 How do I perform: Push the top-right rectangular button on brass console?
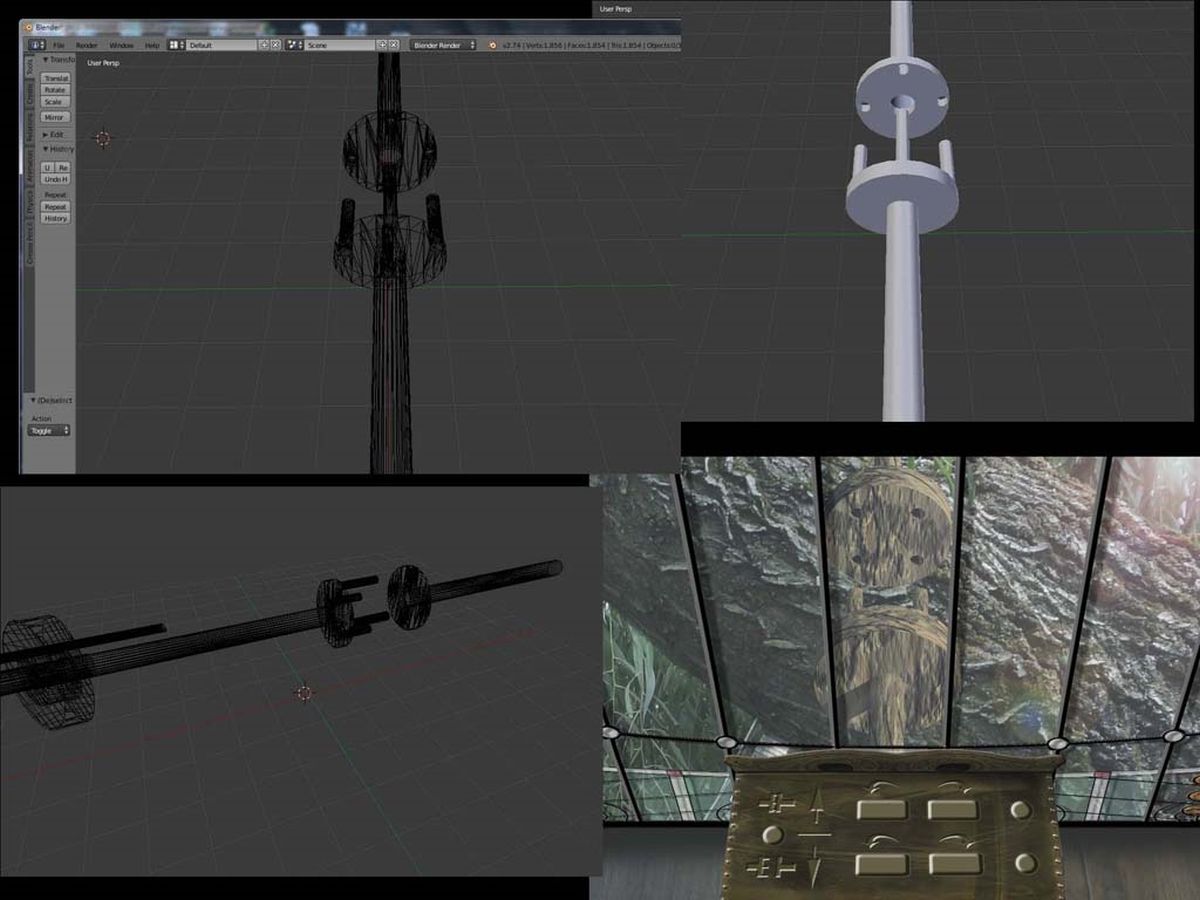[952, 809]
